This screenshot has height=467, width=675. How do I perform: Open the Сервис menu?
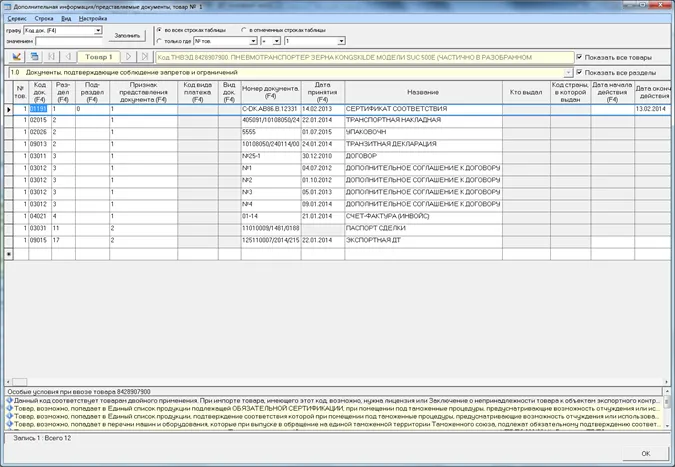pyautogui.click(x=17, y=19)
